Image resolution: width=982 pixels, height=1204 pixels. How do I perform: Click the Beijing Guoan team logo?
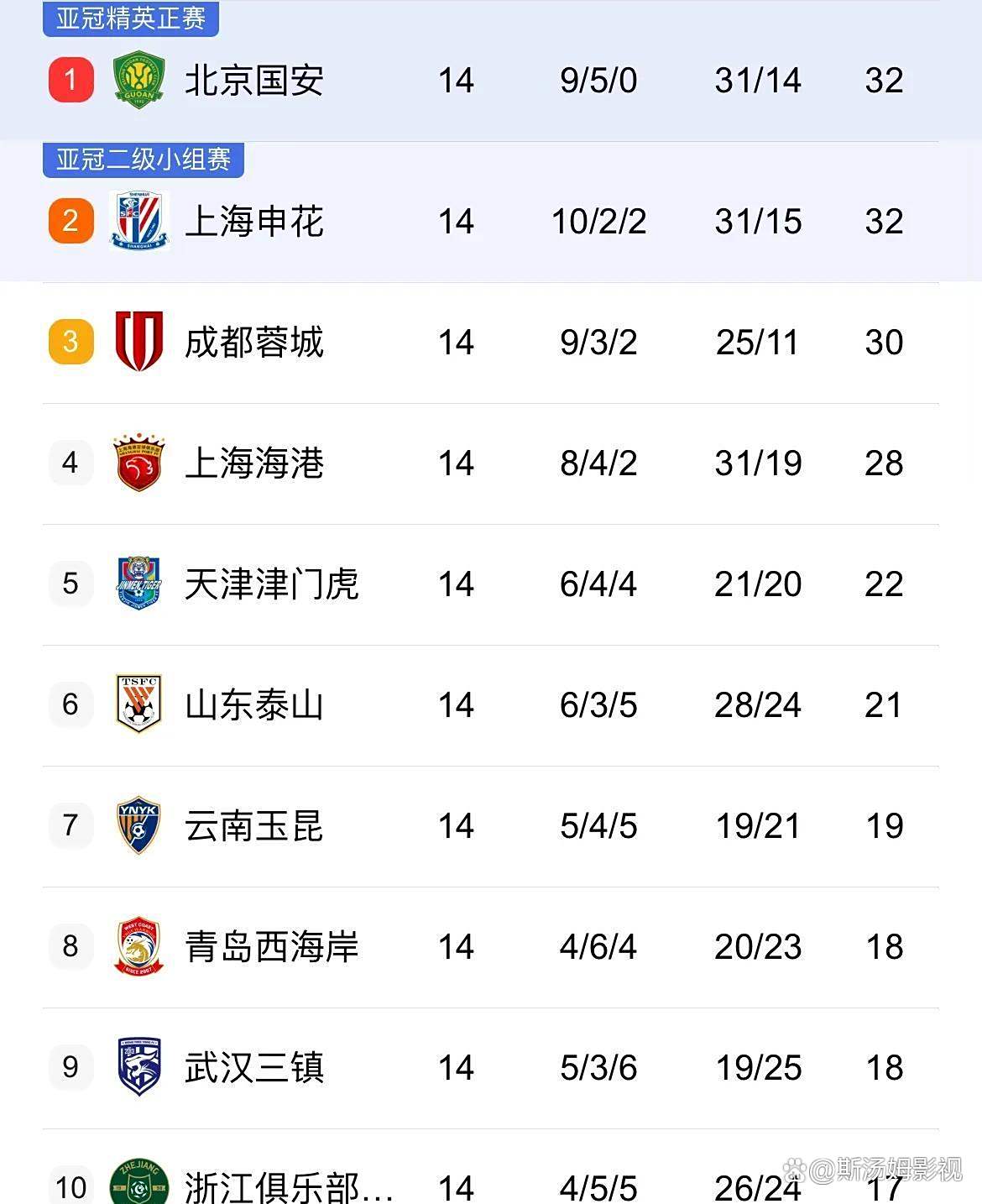[138, 80]
